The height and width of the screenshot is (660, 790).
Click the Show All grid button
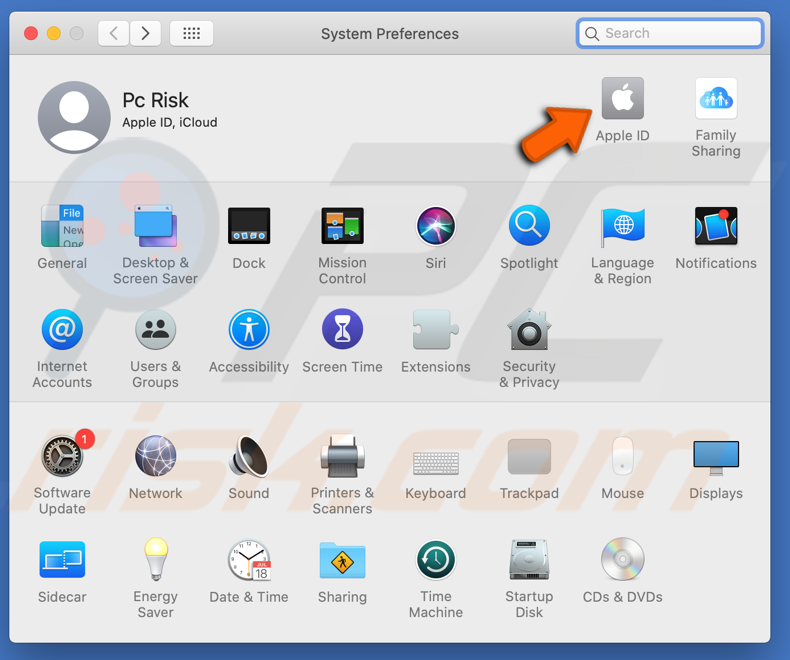point(191,33)
